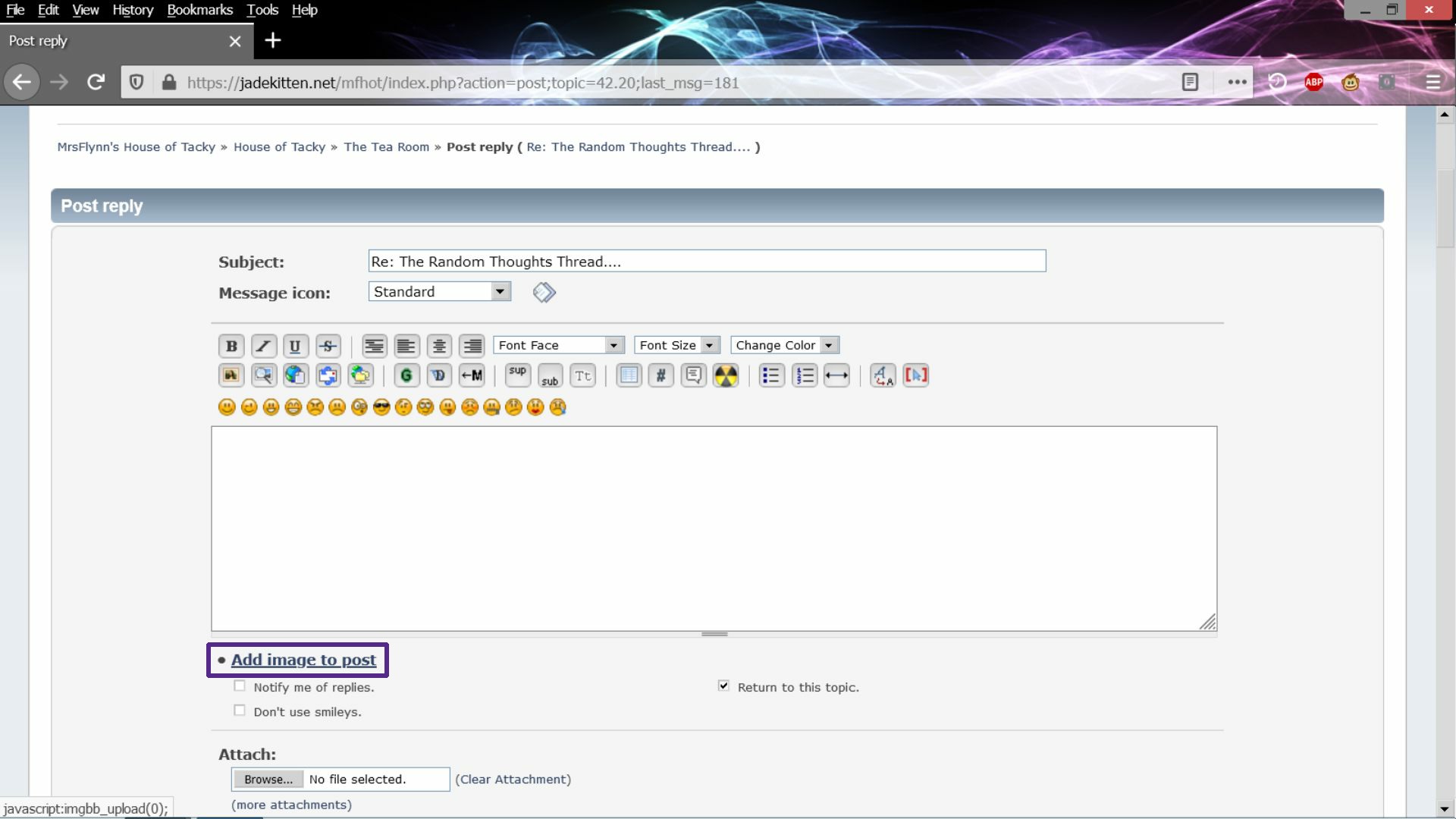Open the History menu
Image resolution: width=1456 pixels, height=819 pixels.
(133, 10)
